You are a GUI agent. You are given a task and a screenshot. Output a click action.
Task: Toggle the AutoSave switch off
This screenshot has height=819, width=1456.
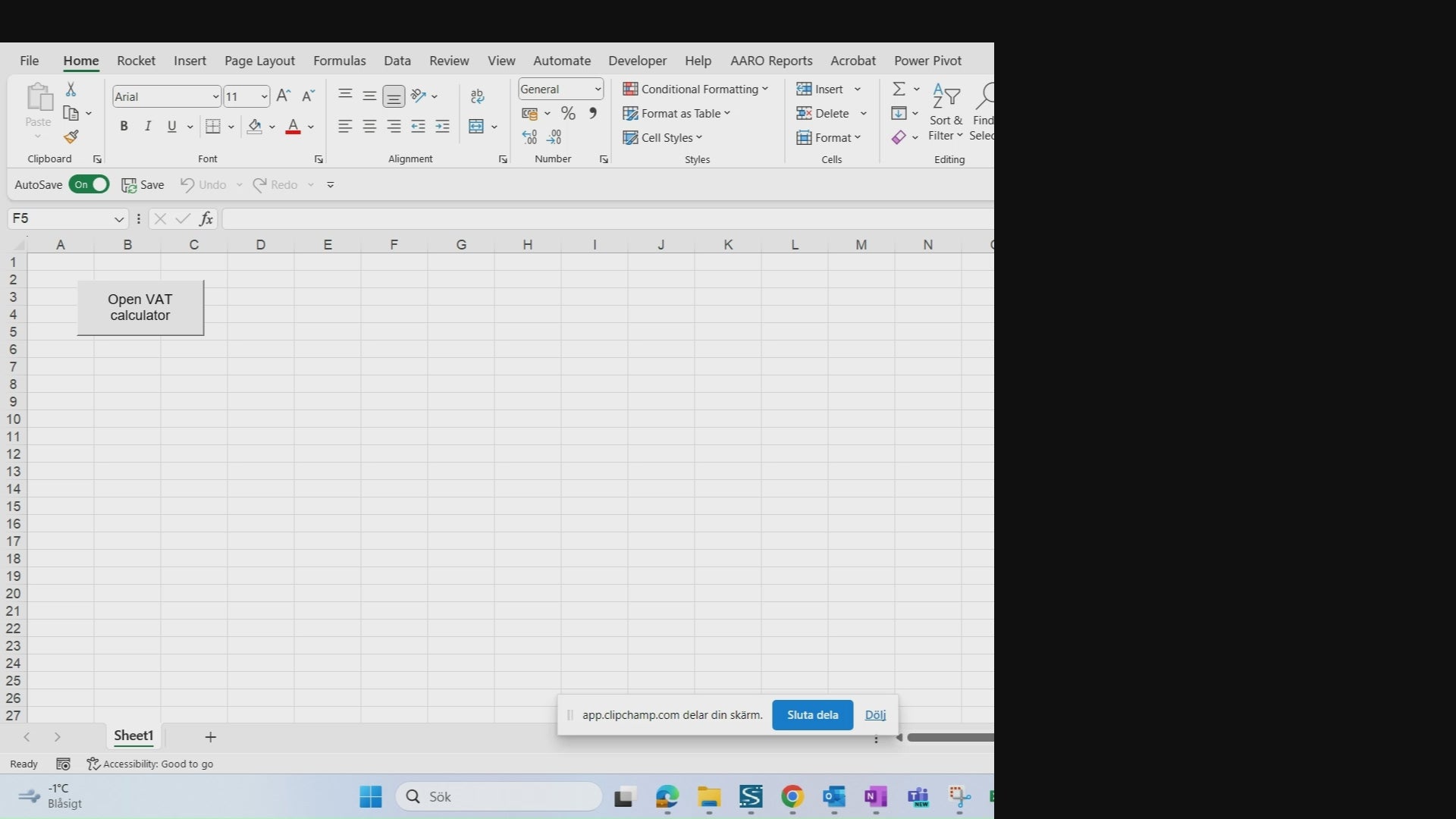pyautogui.click(x=89, y=185)
